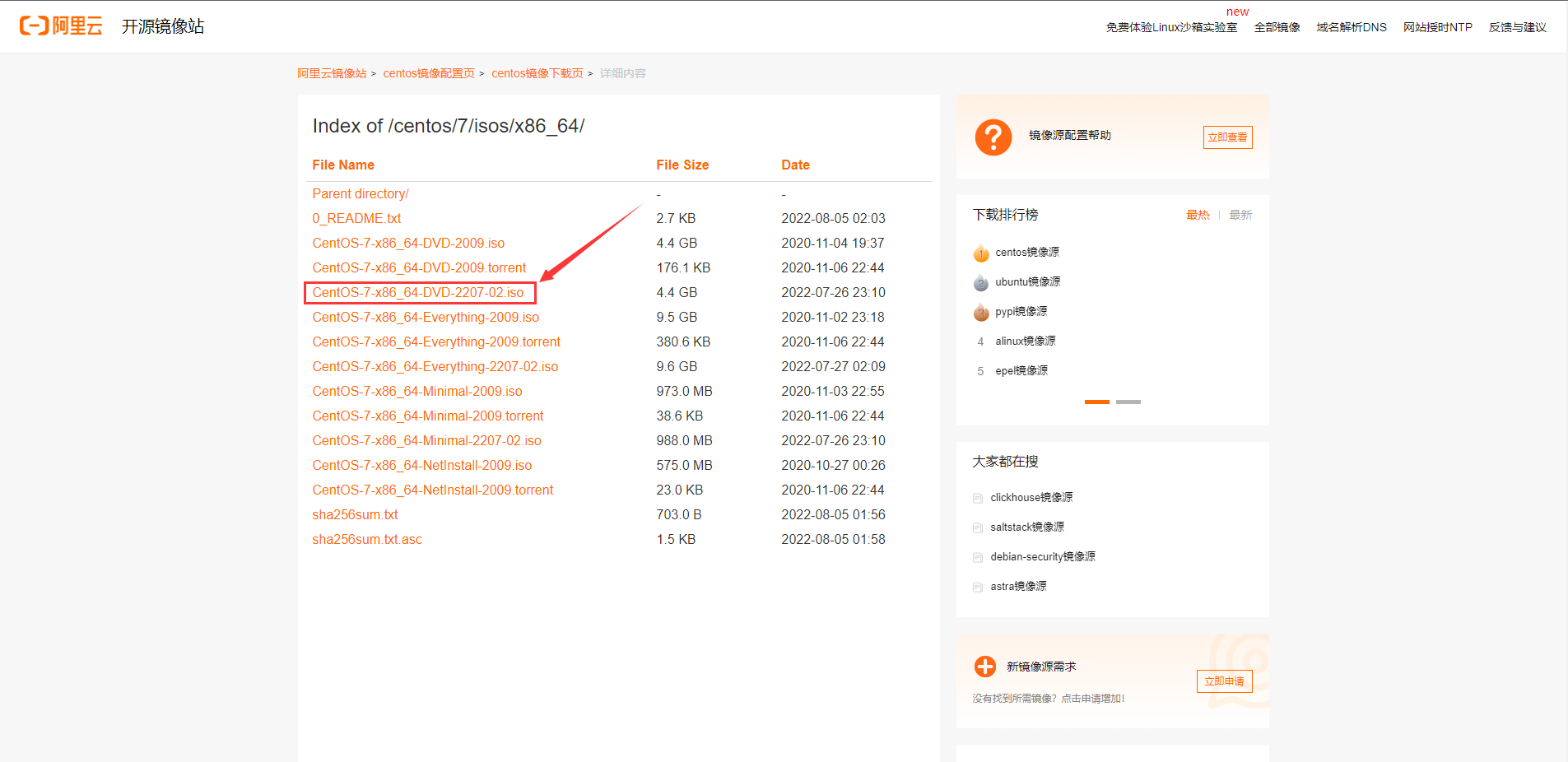1568x762 pixels.
Task: Click the orange plus icon for new mirror request
Action: click(984, 667)
